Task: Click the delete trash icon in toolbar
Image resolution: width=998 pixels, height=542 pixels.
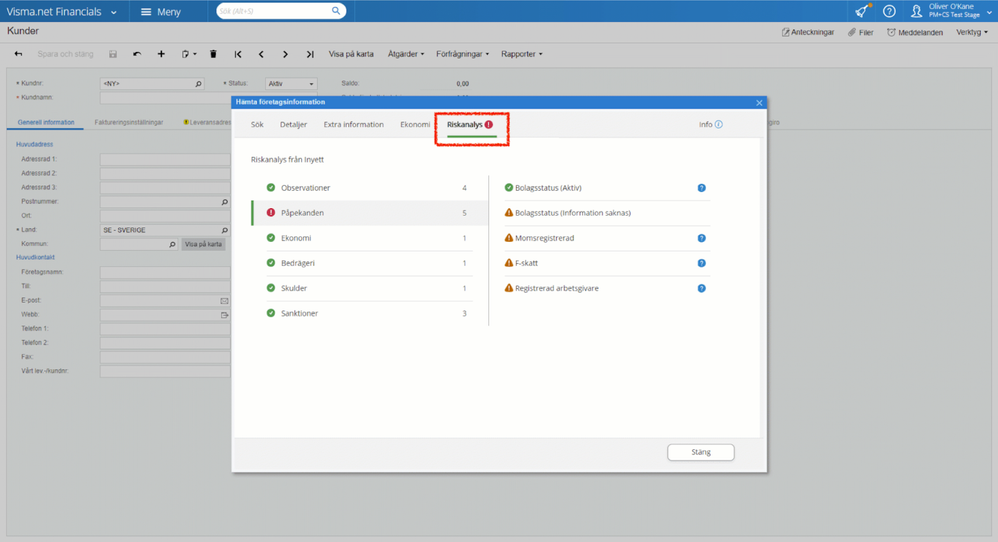Action: 213,54
